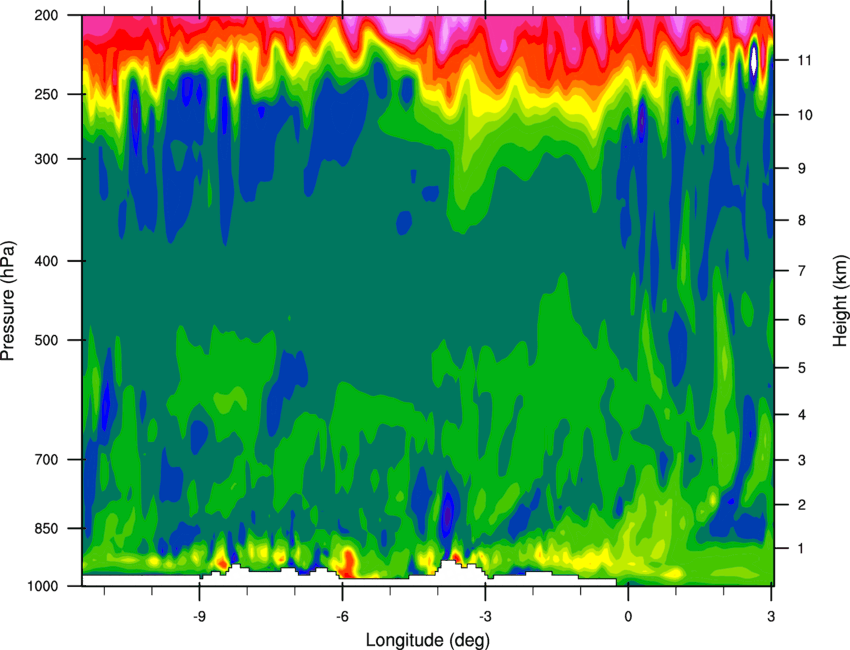Image resolution: width=850 pixels, height=650 pixels.
Task: Select the 500 pressure tick label
Action: [x=47, y=340]
